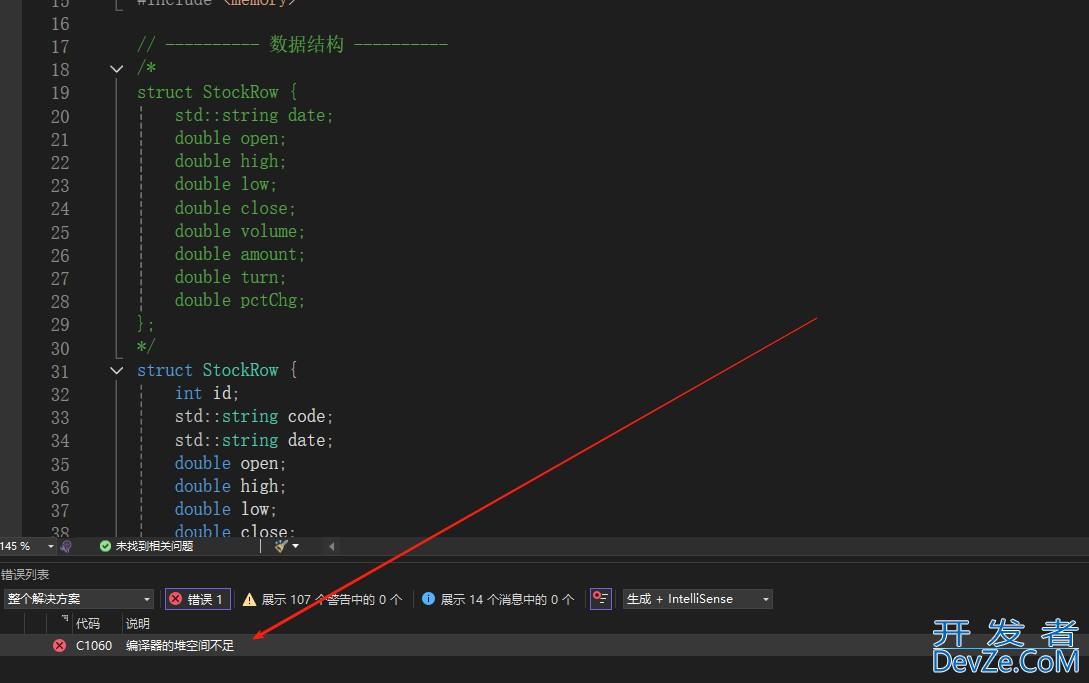Click the red error icon beside C1060

pos(59,646)
